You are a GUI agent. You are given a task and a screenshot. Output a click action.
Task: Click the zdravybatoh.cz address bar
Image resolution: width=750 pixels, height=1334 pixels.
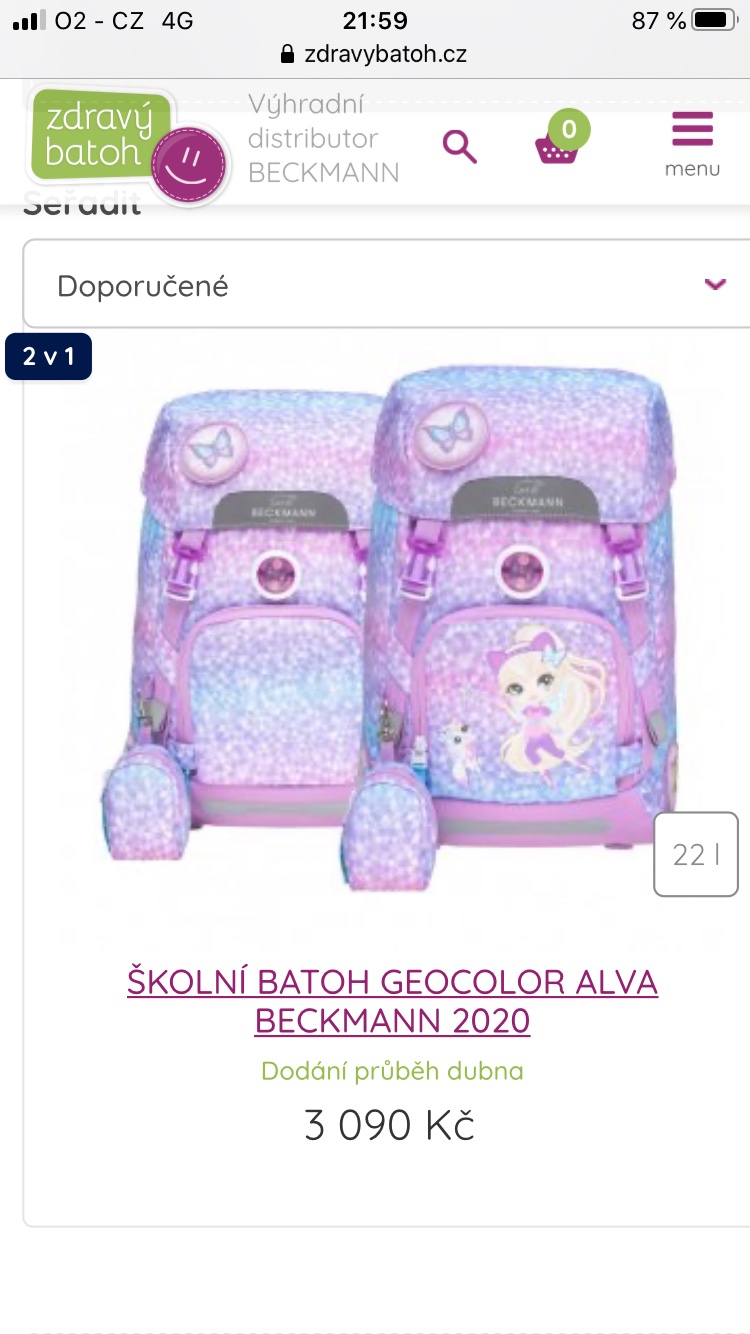point(375,54)
